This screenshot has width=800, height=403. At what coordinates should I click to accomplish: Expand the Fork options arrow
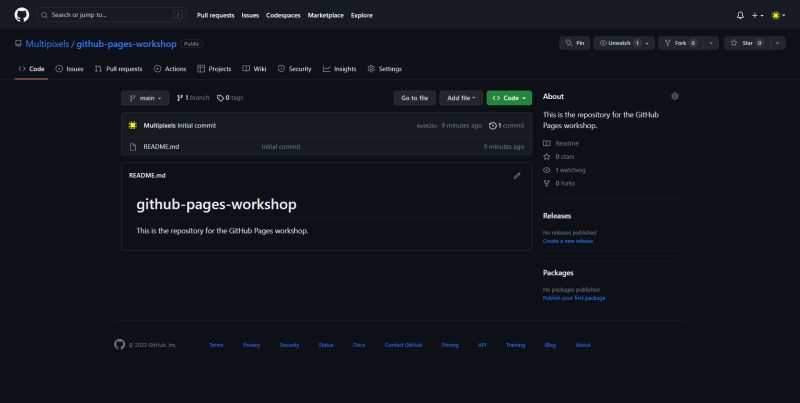tap(711, 43)
